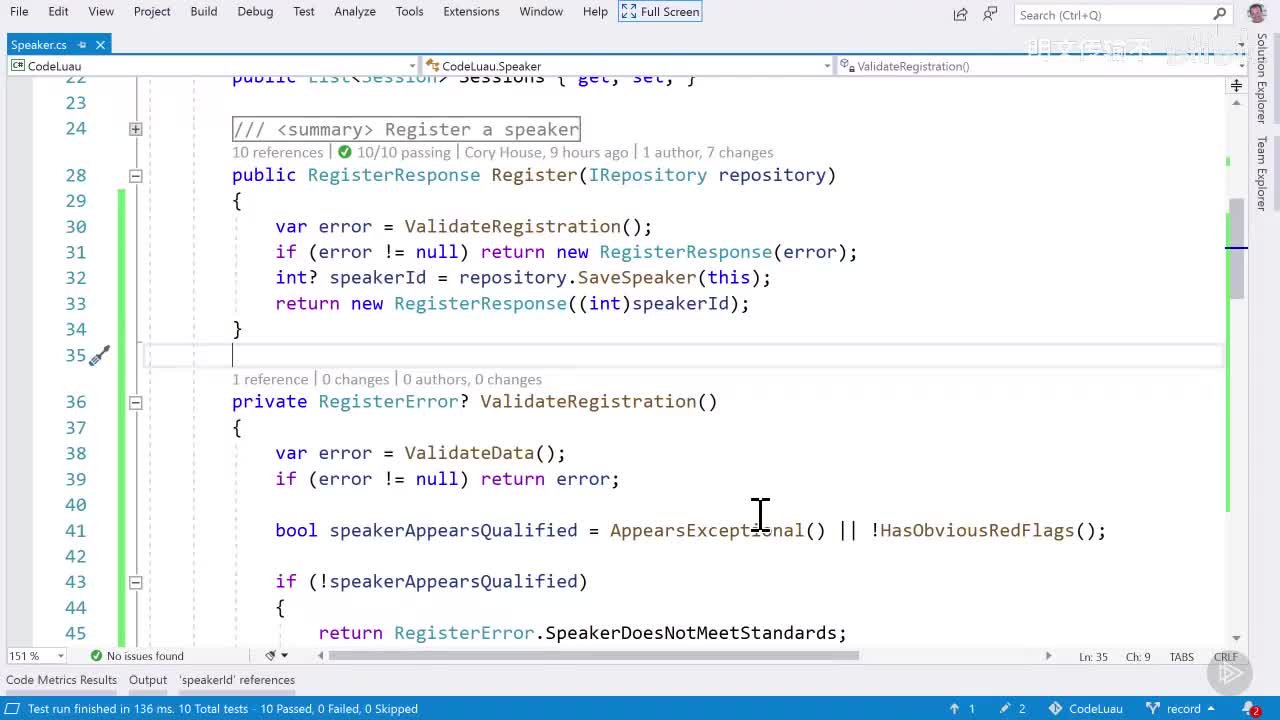Open the Team Explorer side tab
The width and height of the screenshot is (1280, 720).
click(1262, 173)
